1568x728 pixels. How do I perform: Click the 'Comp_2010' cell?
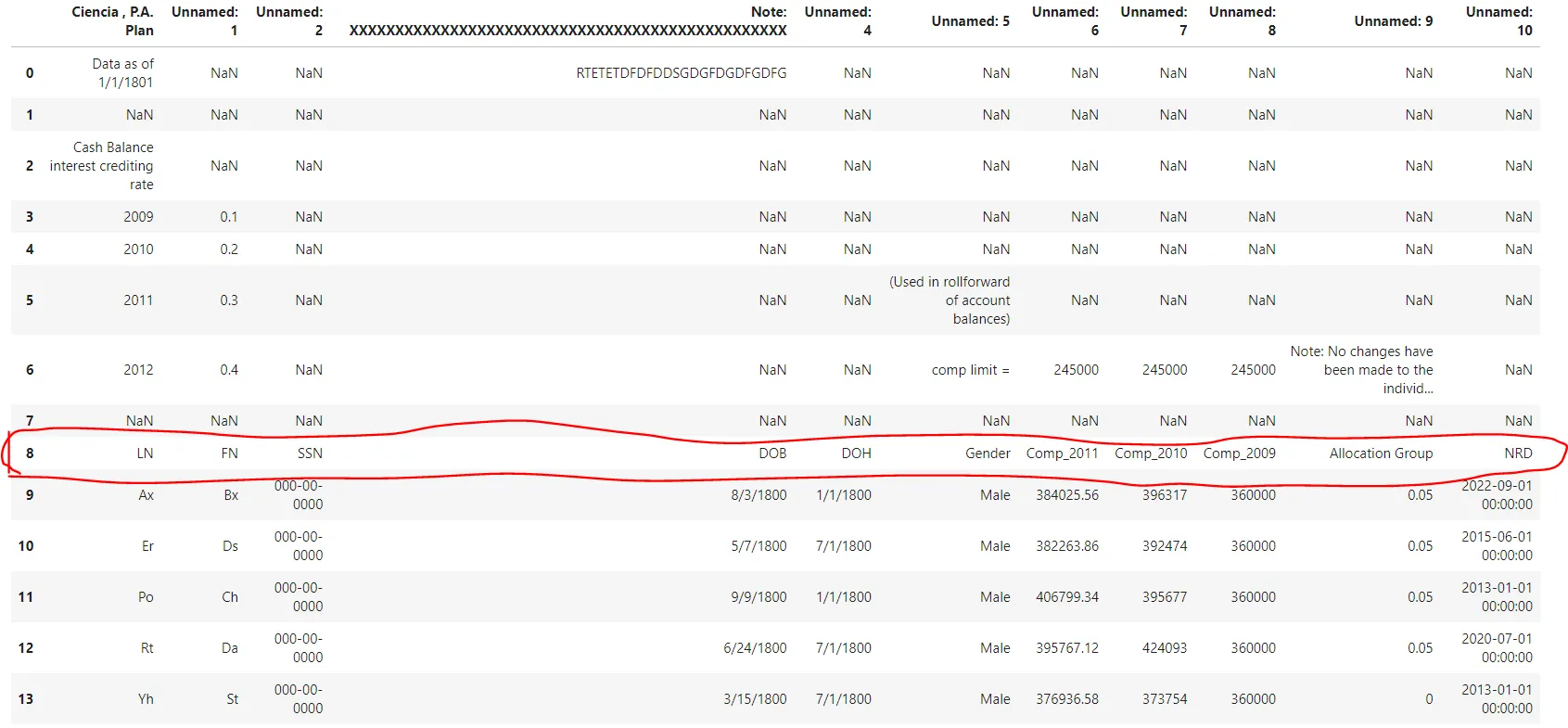[x=1151, y=453]
